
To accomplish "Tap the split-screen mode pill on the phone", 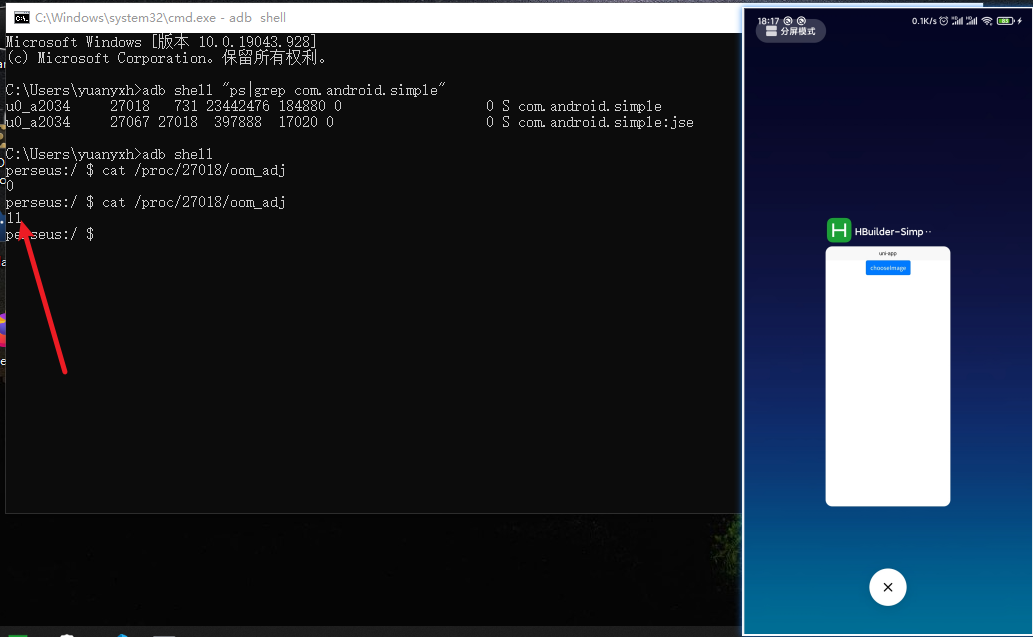I will 791,31.
